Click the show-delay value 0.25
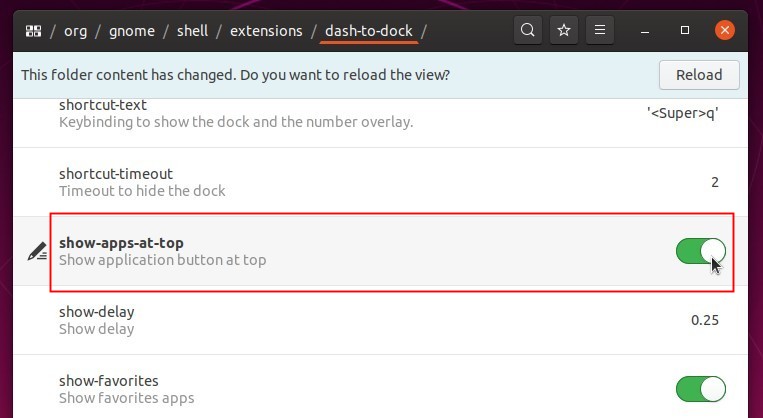763x418 pixels. 705,320
